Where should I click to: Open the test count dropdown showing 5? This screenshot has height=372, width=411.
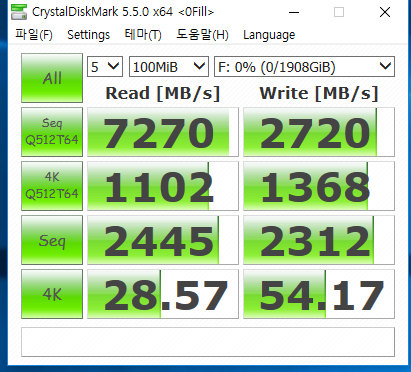pyautogui.click(x=105, y=67)
